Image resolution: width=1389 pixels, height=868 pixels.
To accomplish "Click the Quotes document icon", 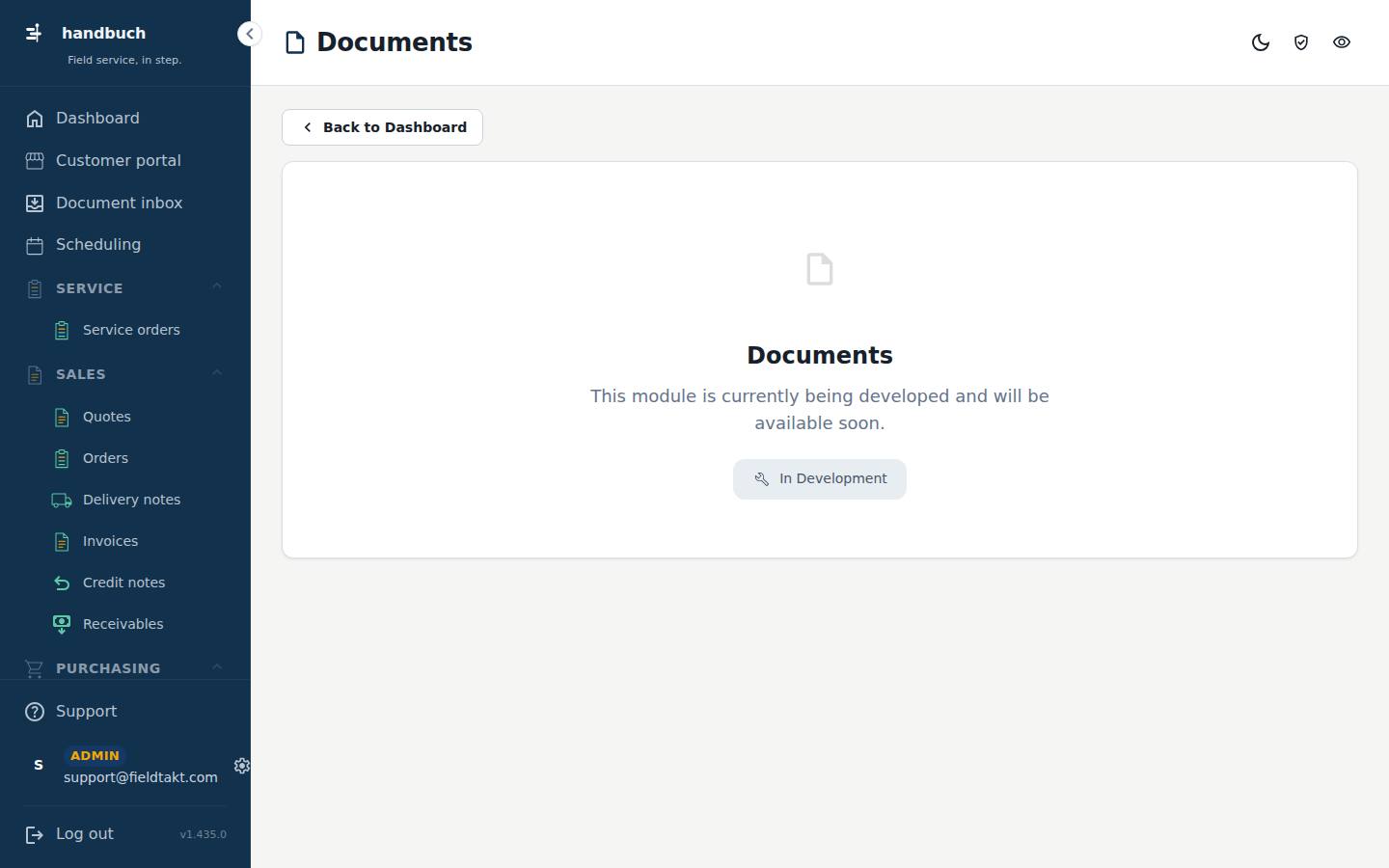I will 62,418.
